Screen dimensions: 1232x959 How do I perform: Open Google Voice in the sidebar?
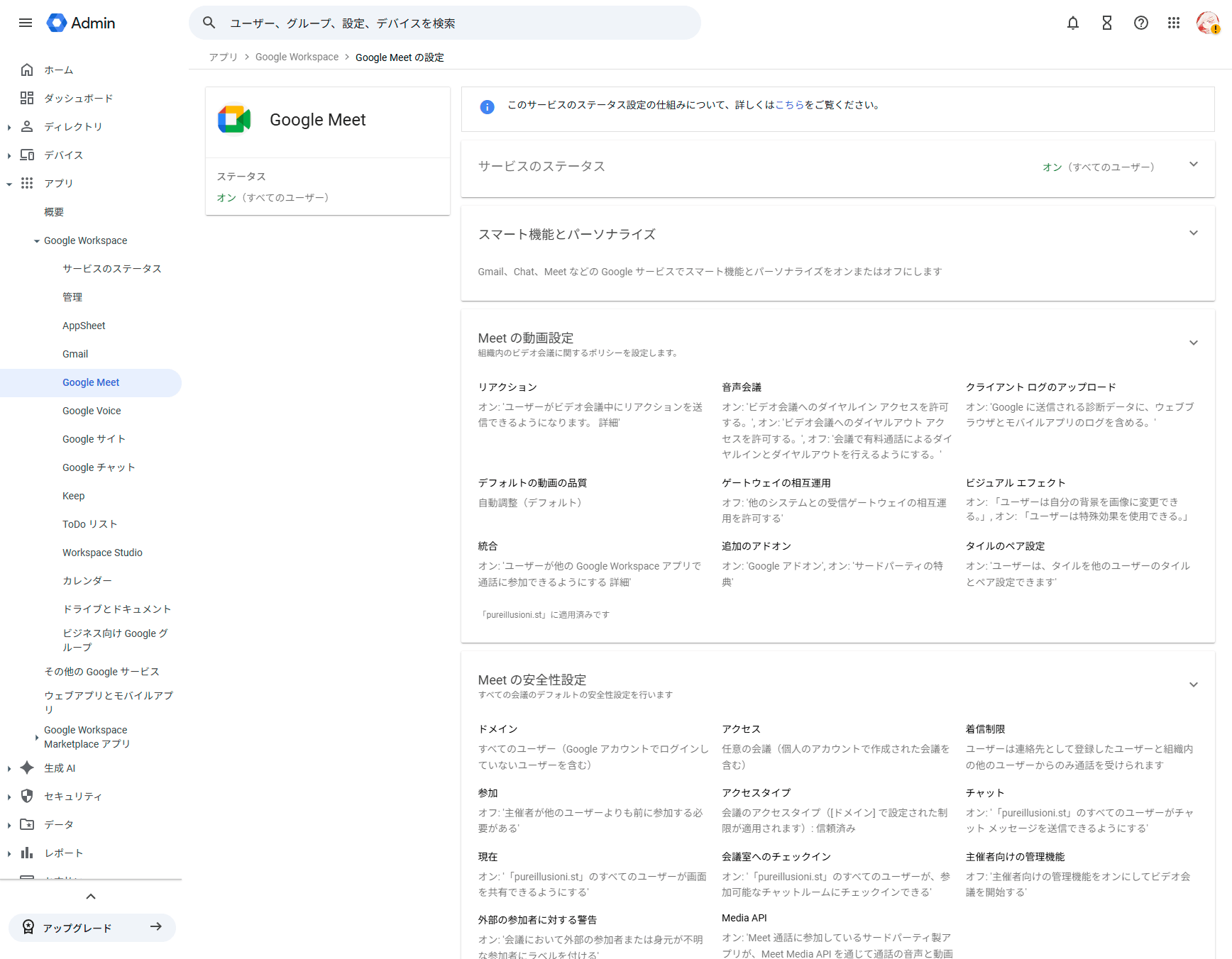(92, 411)
